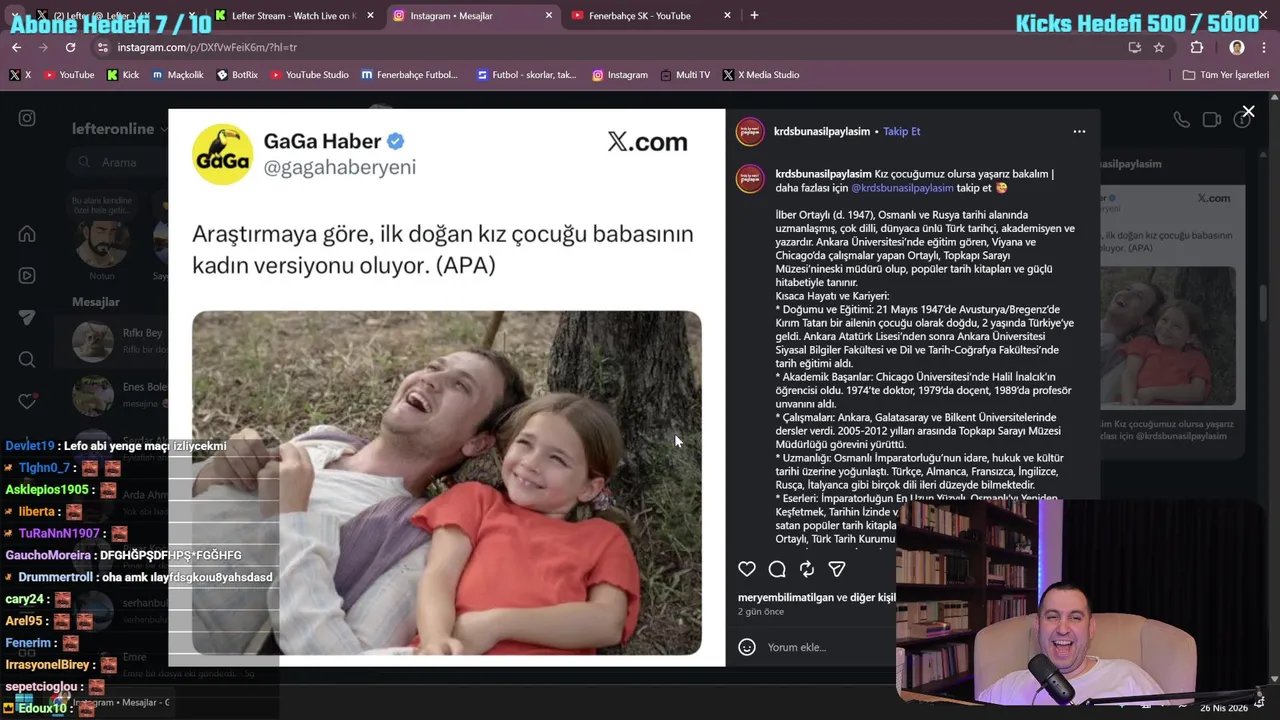
Task: Repost using the arrows icon
Action: [807, 569]
